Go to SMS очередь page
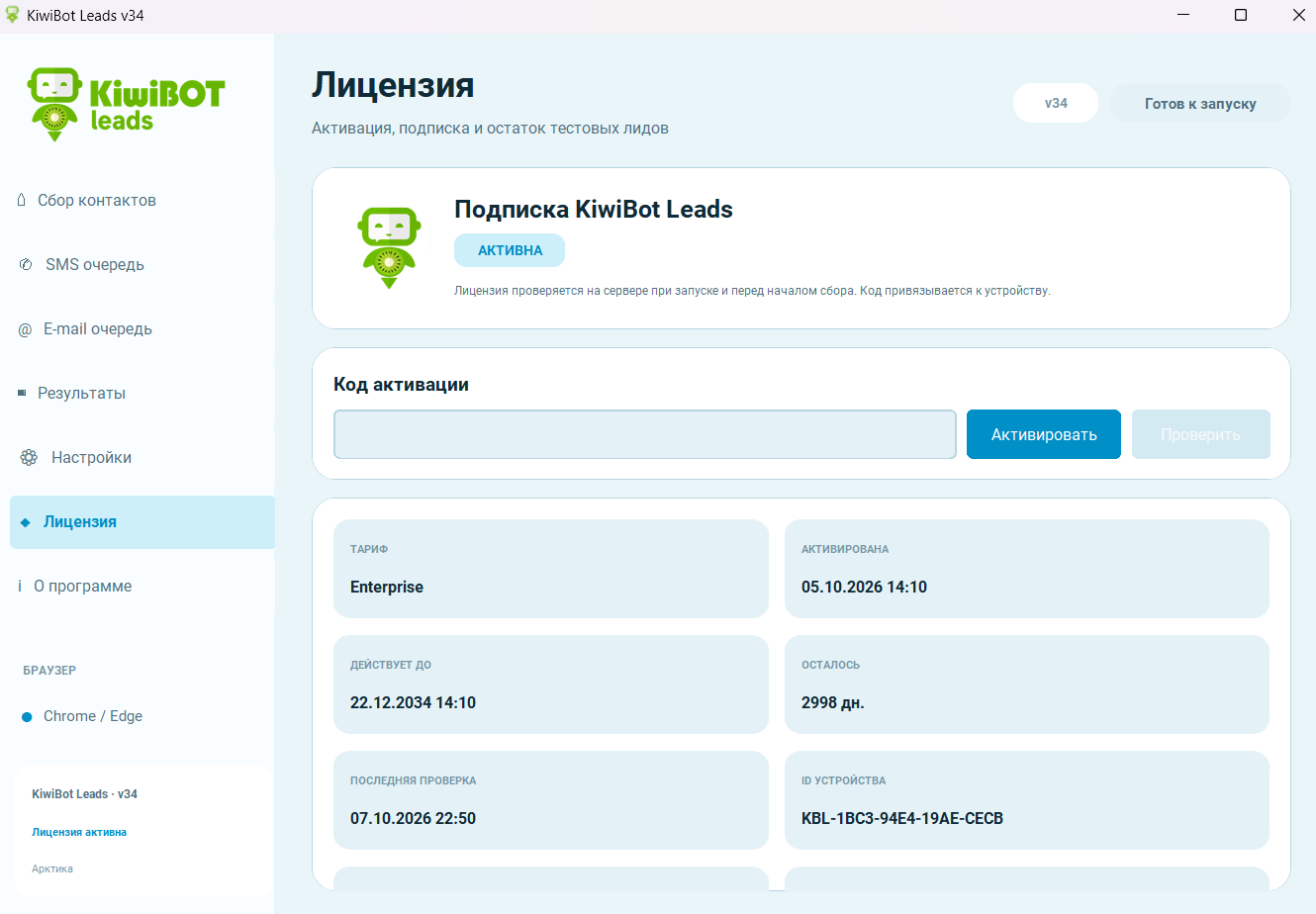The width and height of the screenshot is (1316, 914). pos(142,264)
